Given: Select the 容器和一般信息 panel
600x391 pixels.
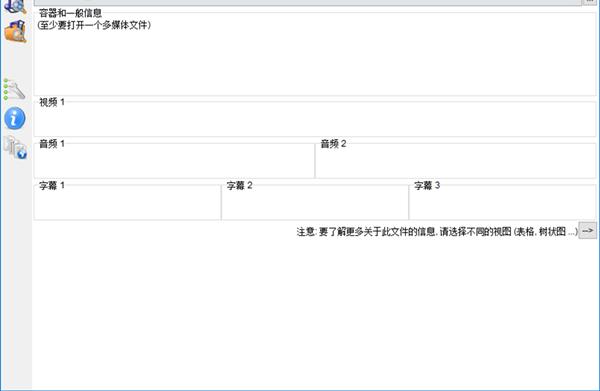Looking at the screenshot, I should (x=315, y=54).
